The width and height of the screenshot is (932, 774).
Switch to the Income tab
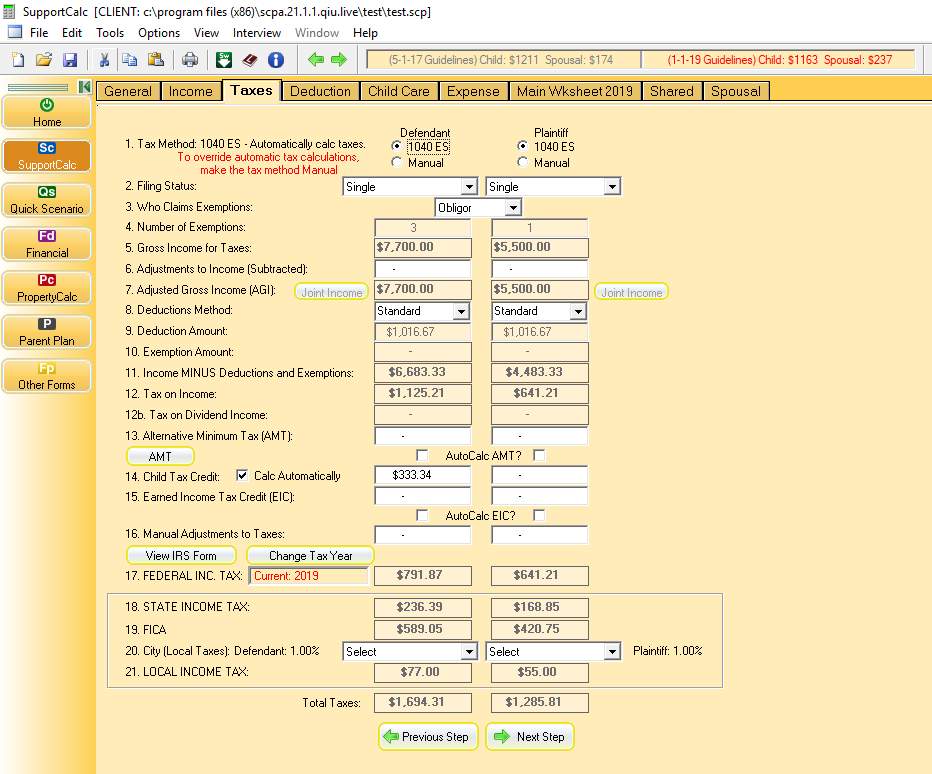click(191, 91)
